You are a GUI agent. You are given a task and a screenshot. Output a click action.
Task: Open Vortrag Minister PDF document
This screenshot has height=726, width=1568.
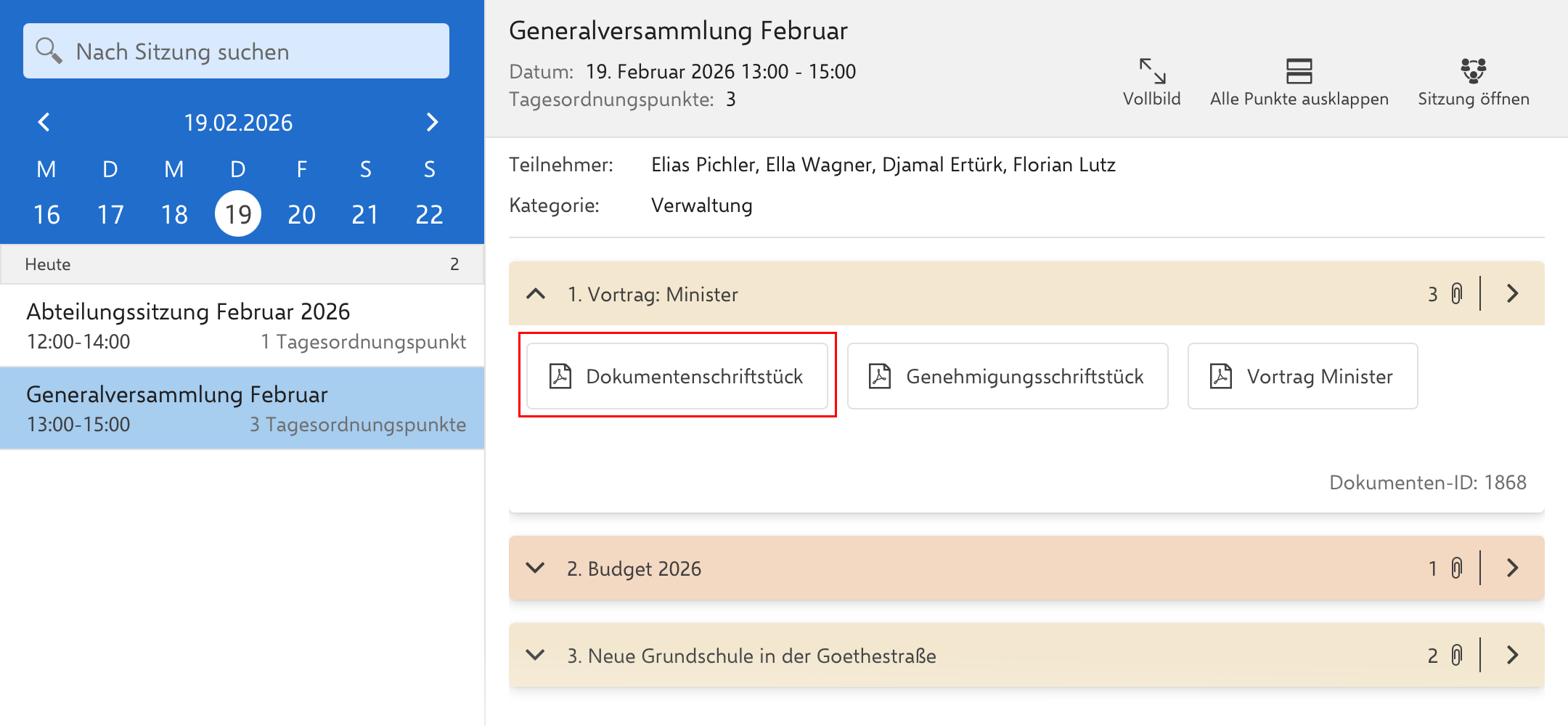[x=1302, y=376]
